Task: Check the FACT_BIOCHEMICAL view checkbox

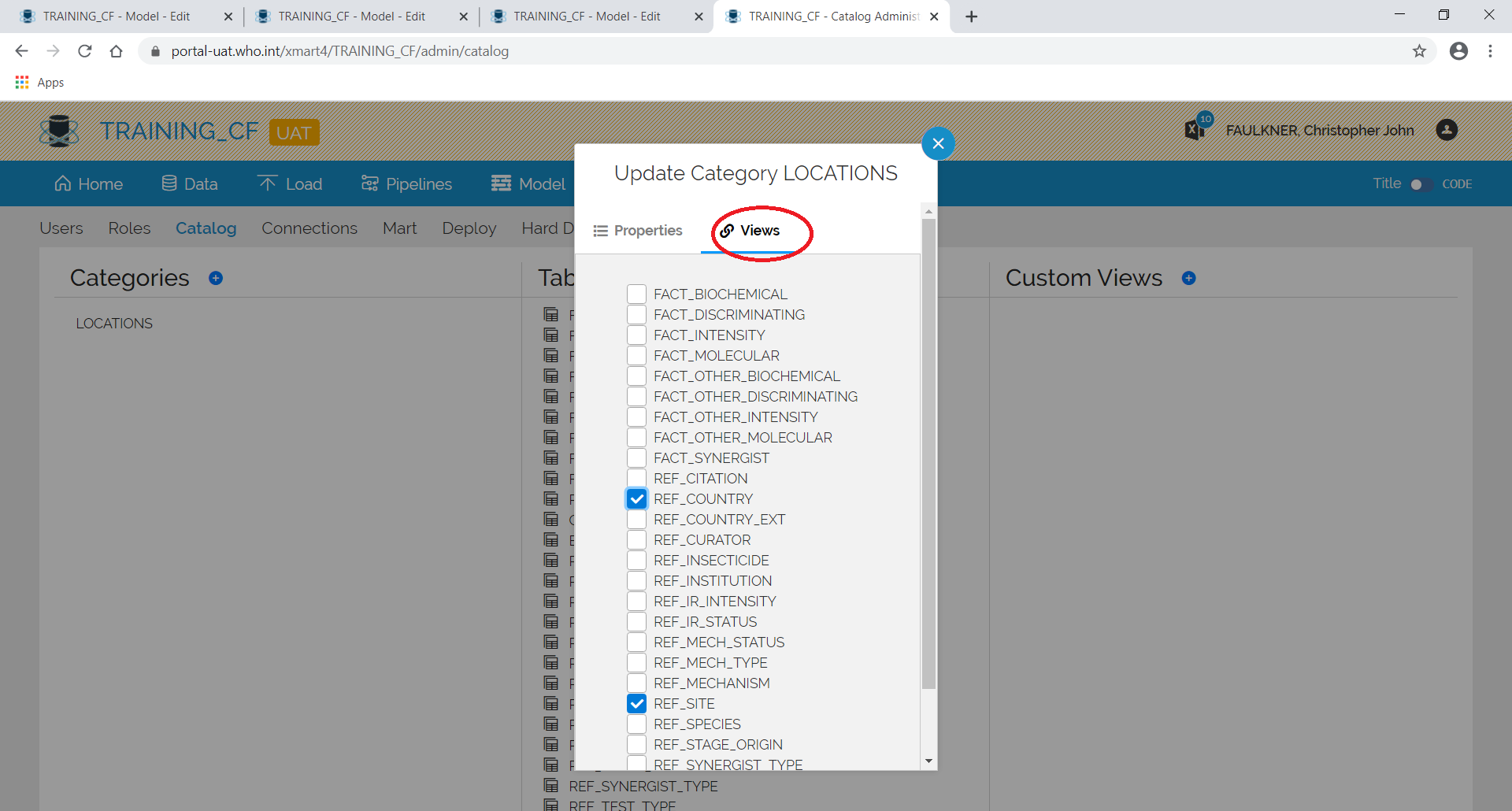Action: tap(636, 294)
